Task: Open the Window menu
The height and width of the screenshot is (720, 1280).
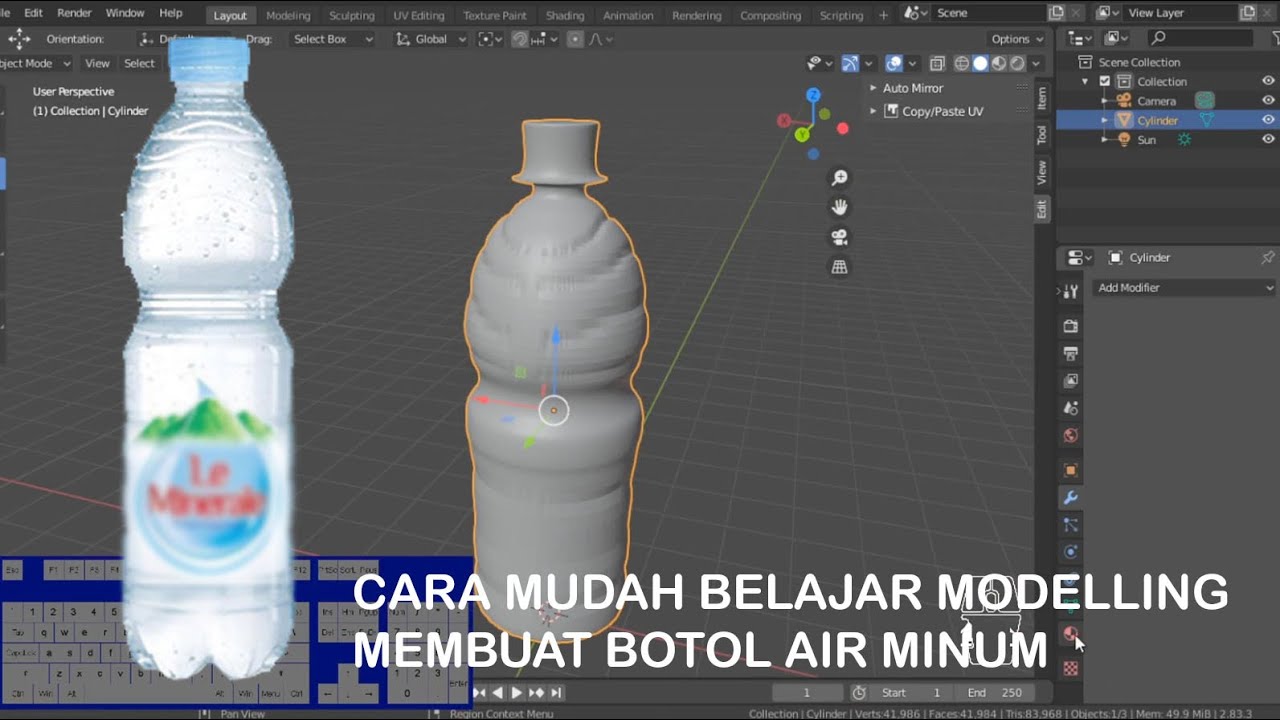Action: pyautogui.click(x=125, y=13)
